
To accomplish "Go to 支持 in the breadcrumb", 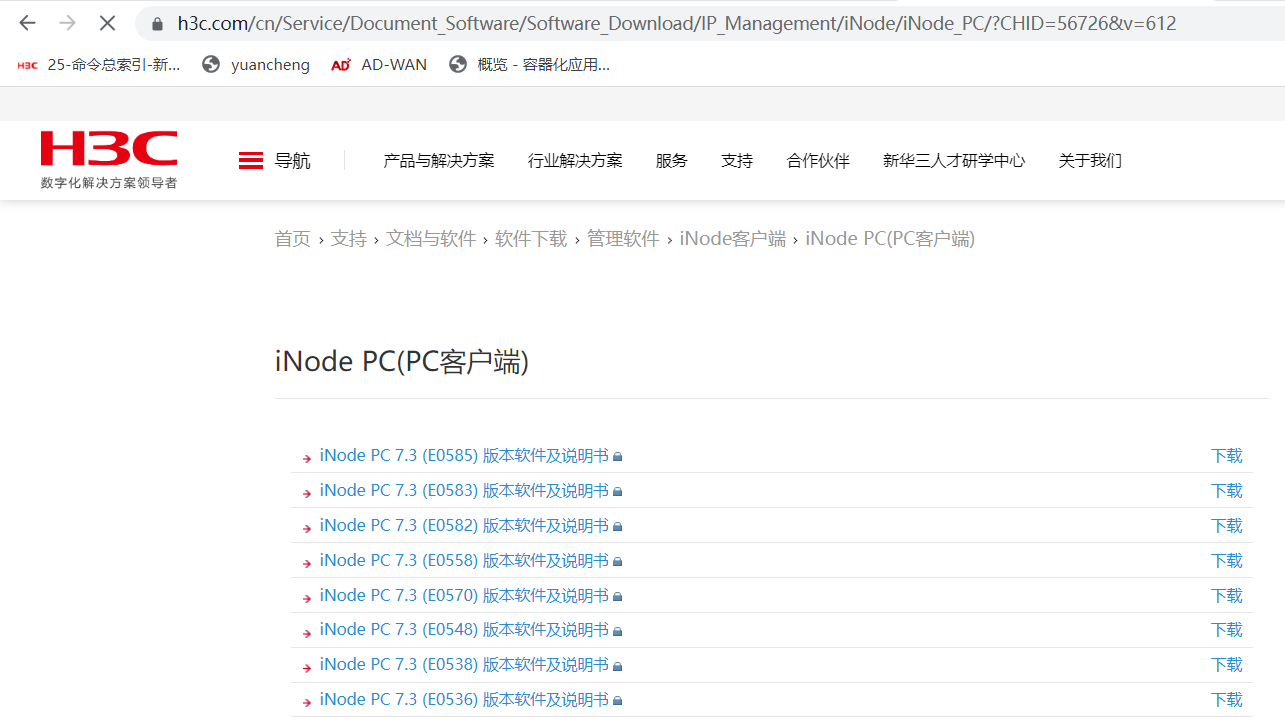I will pyautogui.click(x=349, y=239).
